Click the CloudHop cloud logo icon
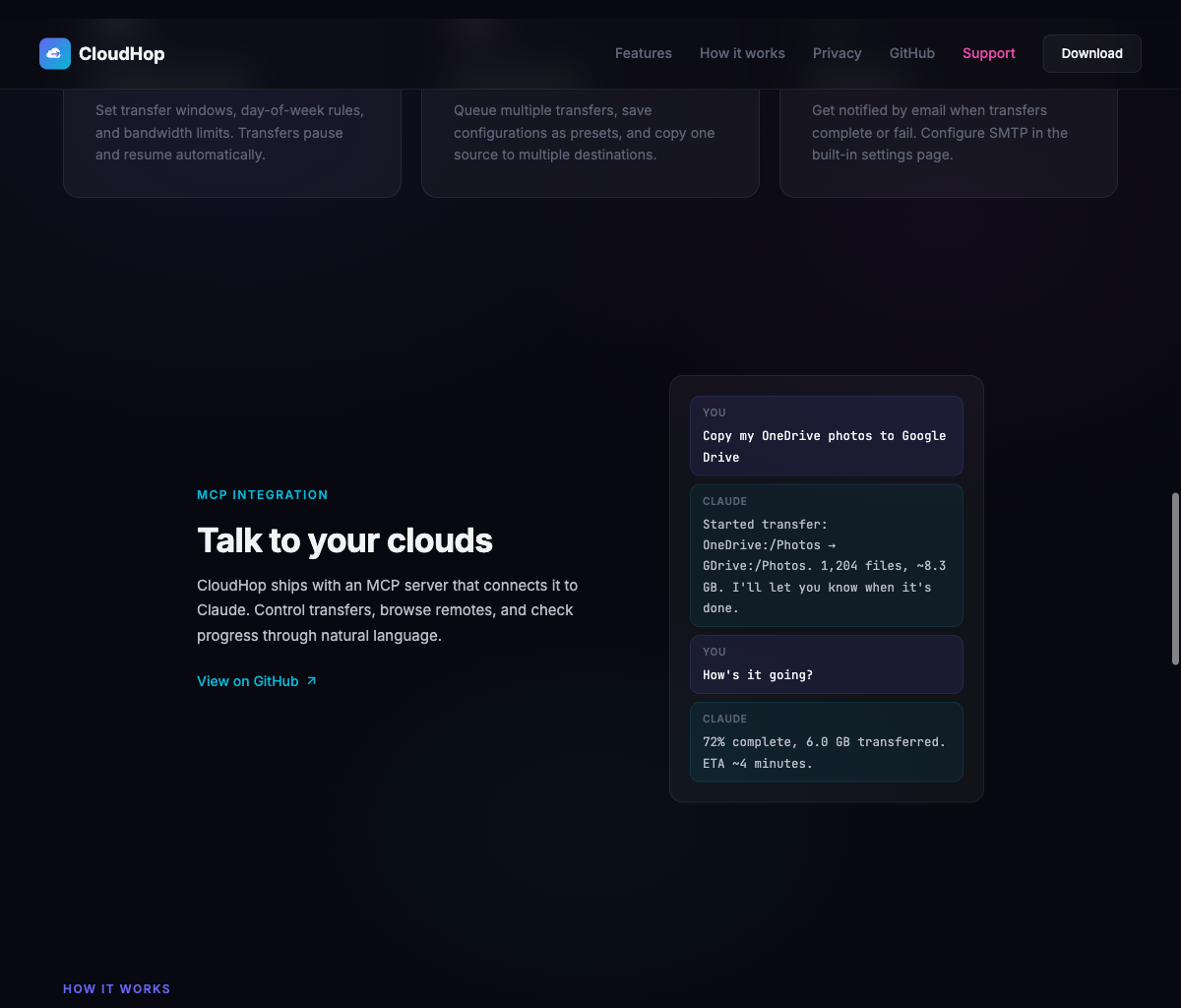 55,53
